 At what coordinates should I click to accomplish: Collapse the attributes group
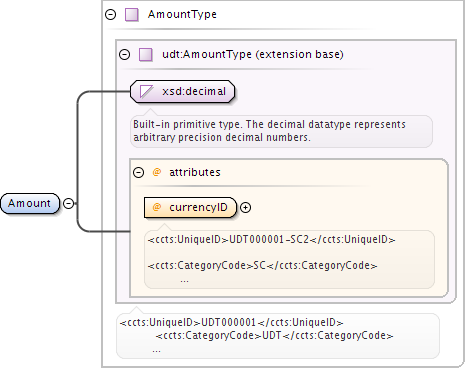(138, 173)
